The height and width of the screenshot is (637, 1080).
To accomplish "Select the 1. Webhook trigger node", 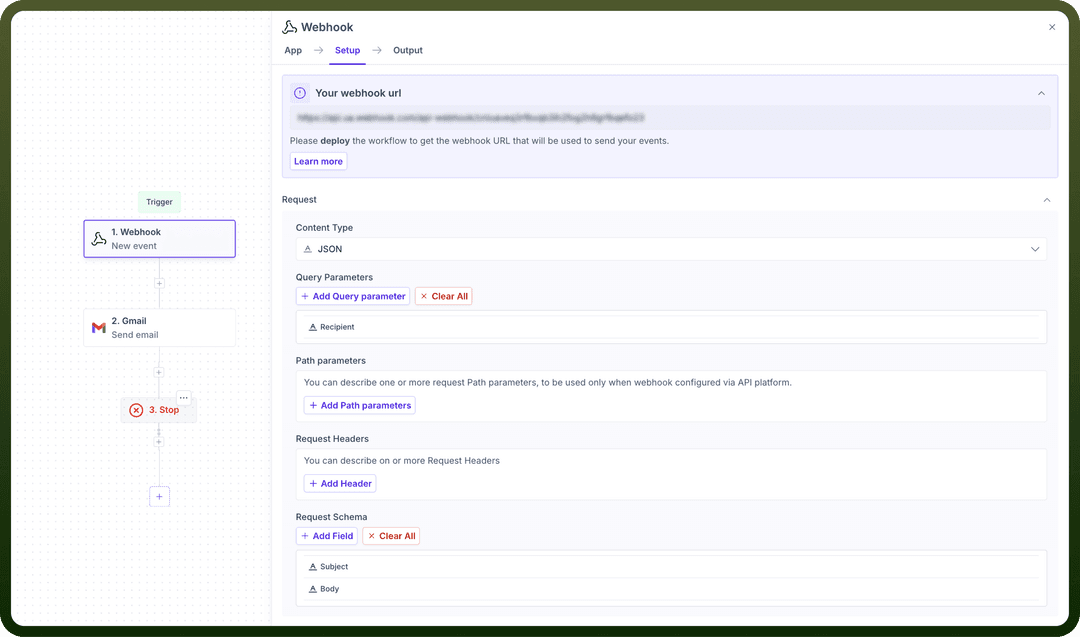I will [x=160, y=239].
